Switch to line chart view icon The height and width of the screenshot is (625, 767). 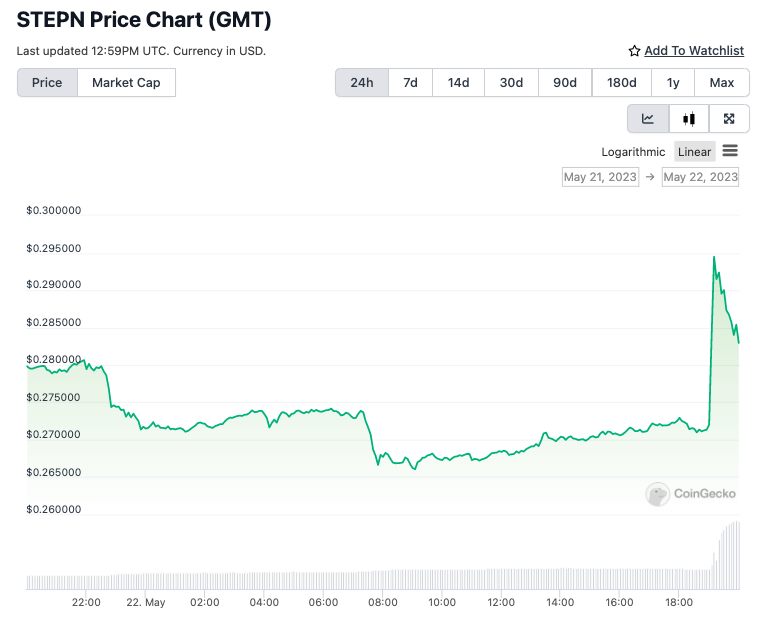pos(648,119)
